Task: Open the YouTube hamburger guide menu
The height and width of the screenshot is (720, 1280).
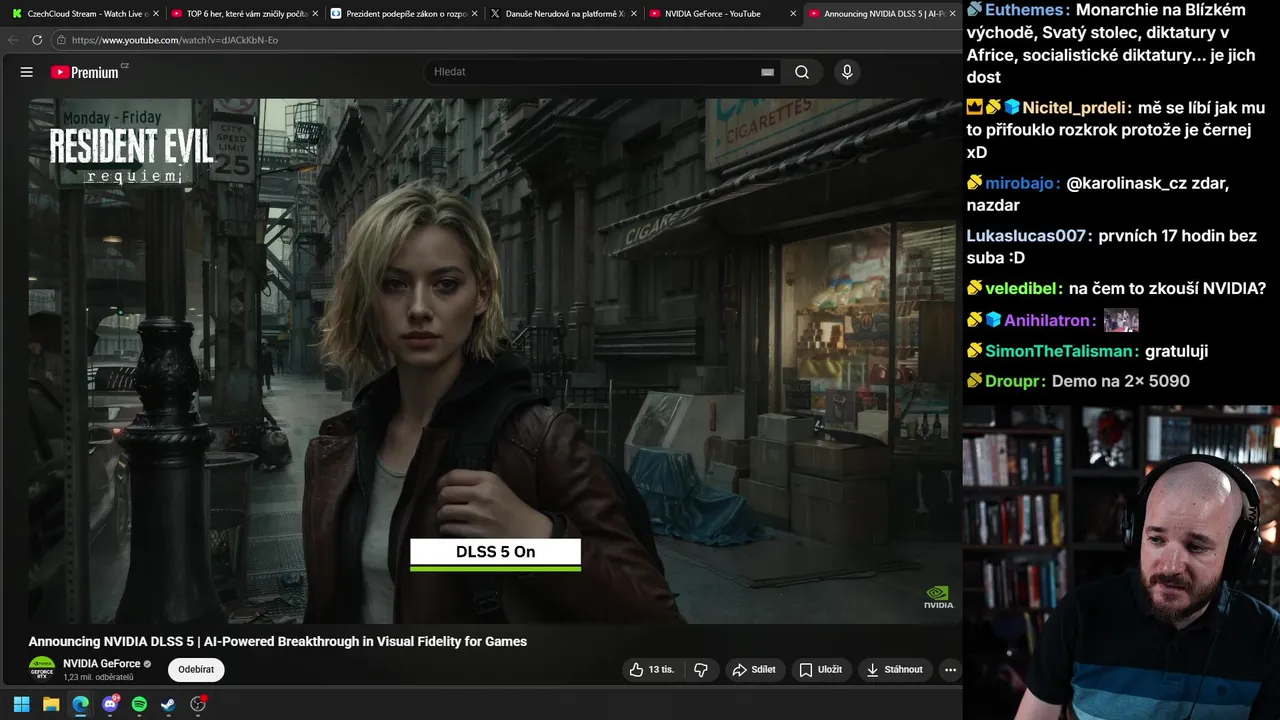Action: [27, 72]
